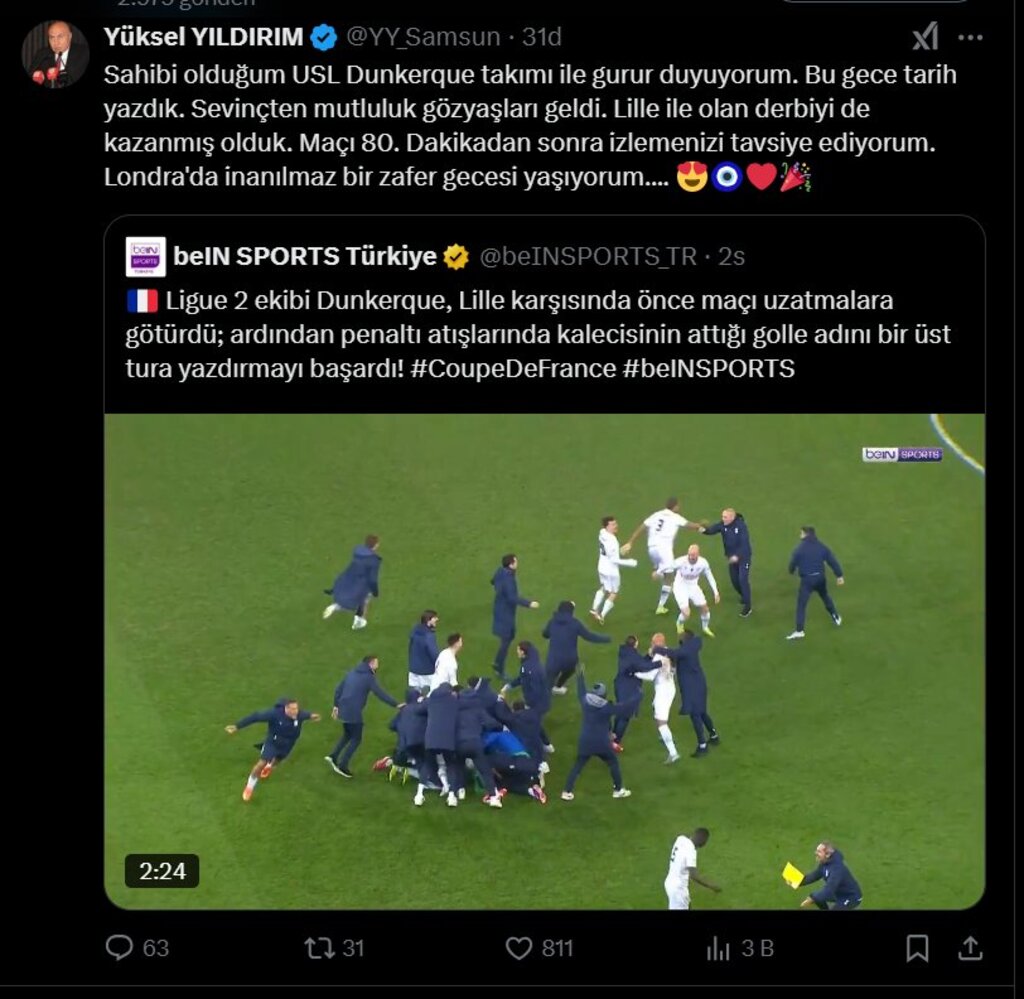Play the Dunkerque celebration video

[544, 661]
